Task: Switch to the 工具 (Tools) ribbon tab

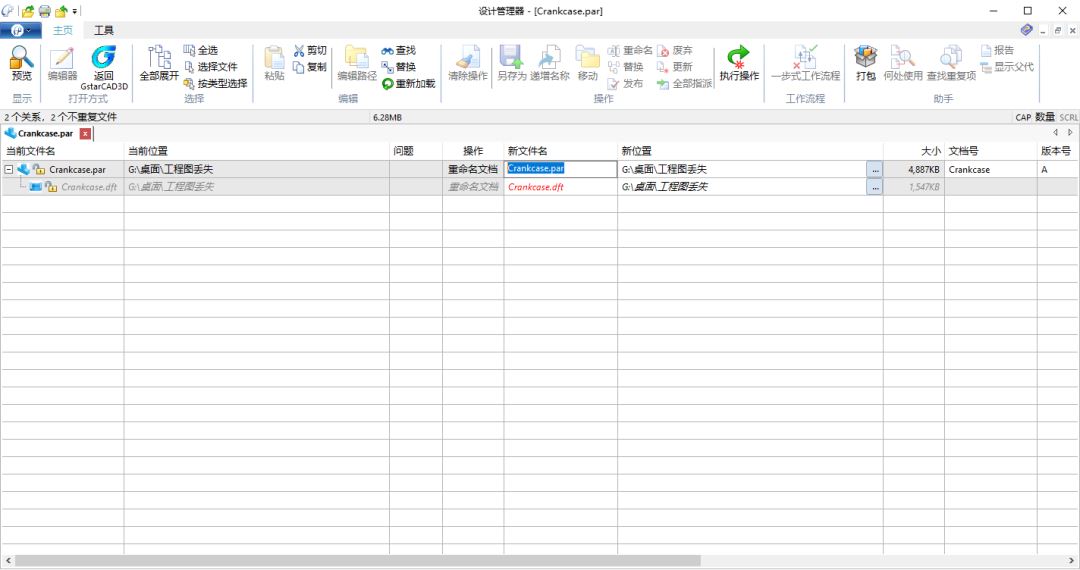Action: click(104, 31)
